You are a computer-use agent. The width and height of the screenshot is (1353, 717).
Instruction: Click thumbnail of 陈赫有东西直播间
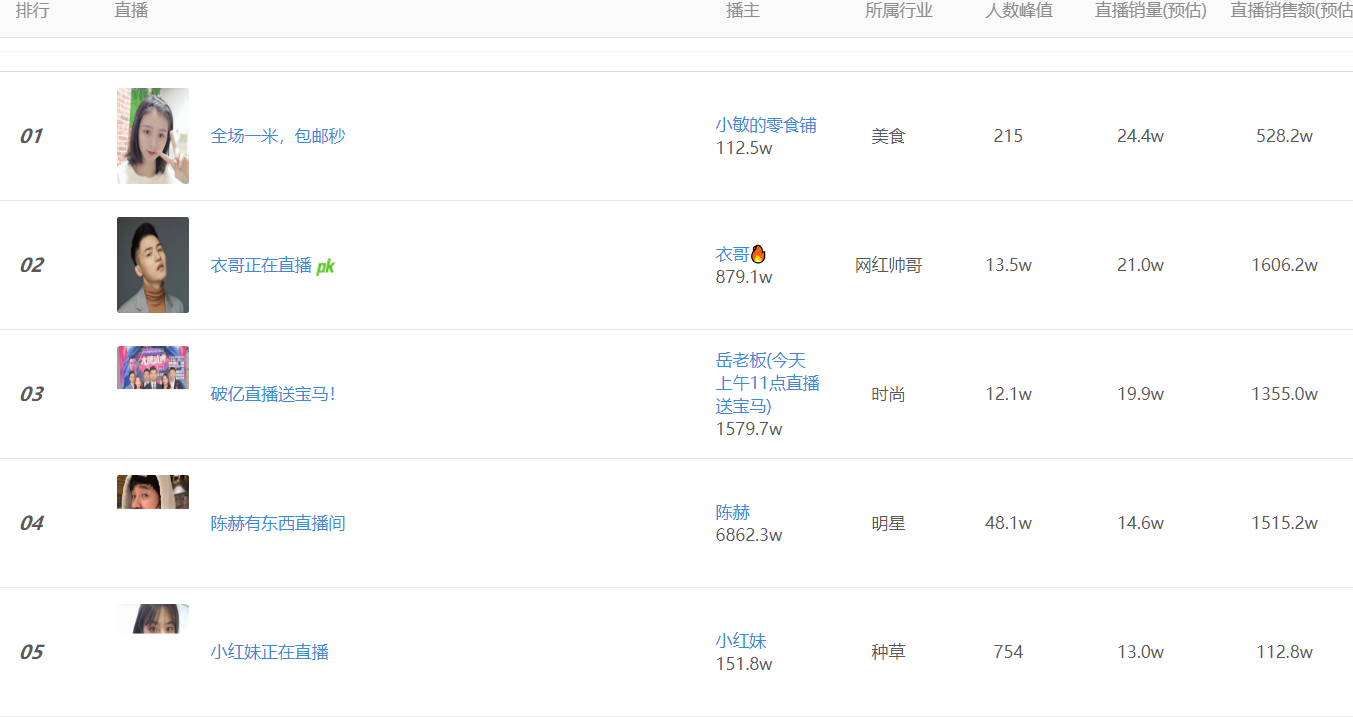pyautogui.click(x=153, y=492)
